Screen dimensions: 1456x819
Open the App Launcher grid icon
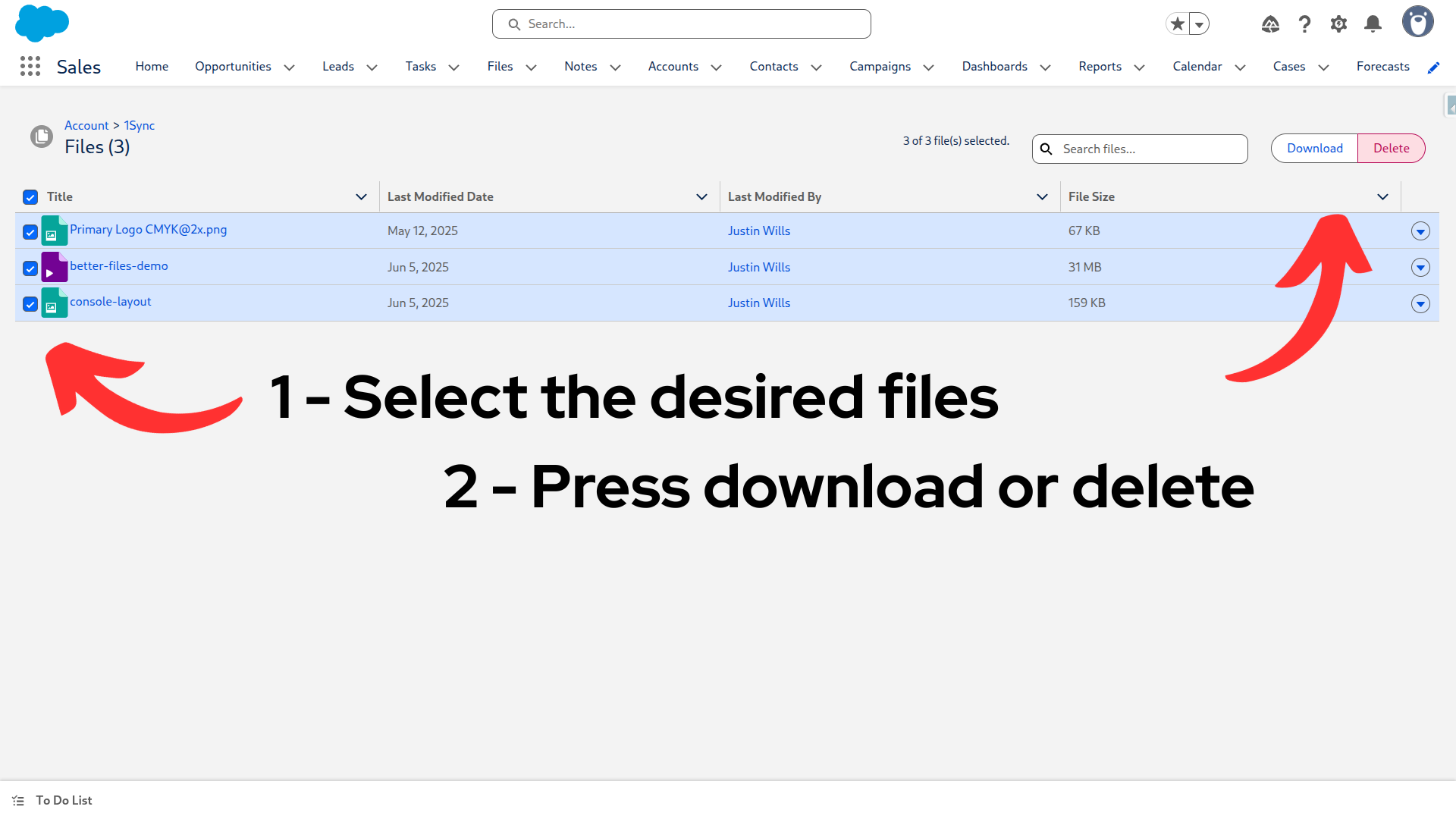point(30,67)
